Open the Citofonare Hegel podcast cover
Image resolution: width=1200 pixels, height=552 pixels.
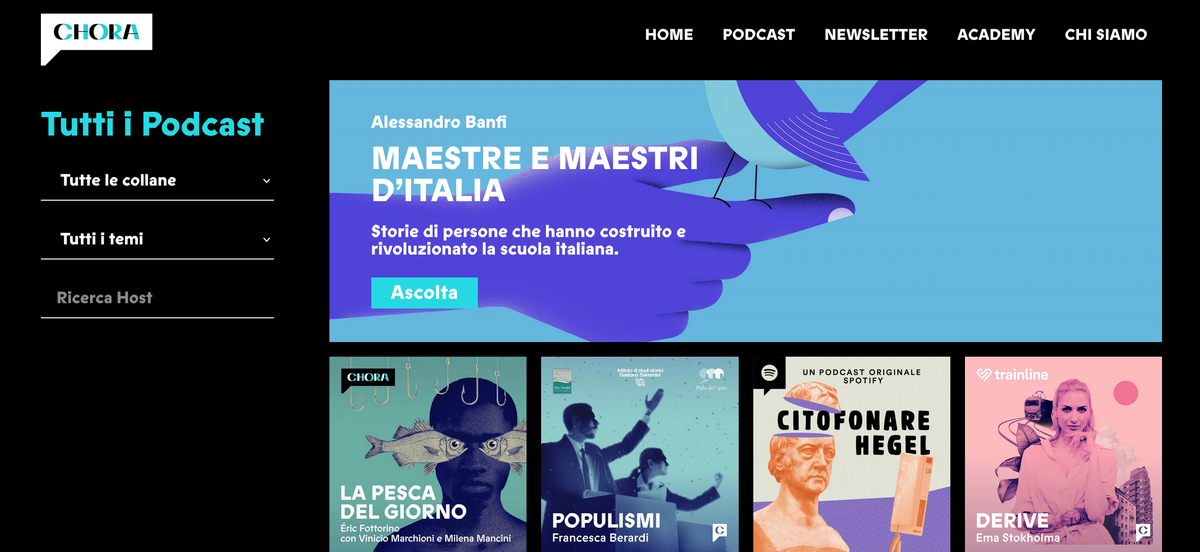pos(852,454)
